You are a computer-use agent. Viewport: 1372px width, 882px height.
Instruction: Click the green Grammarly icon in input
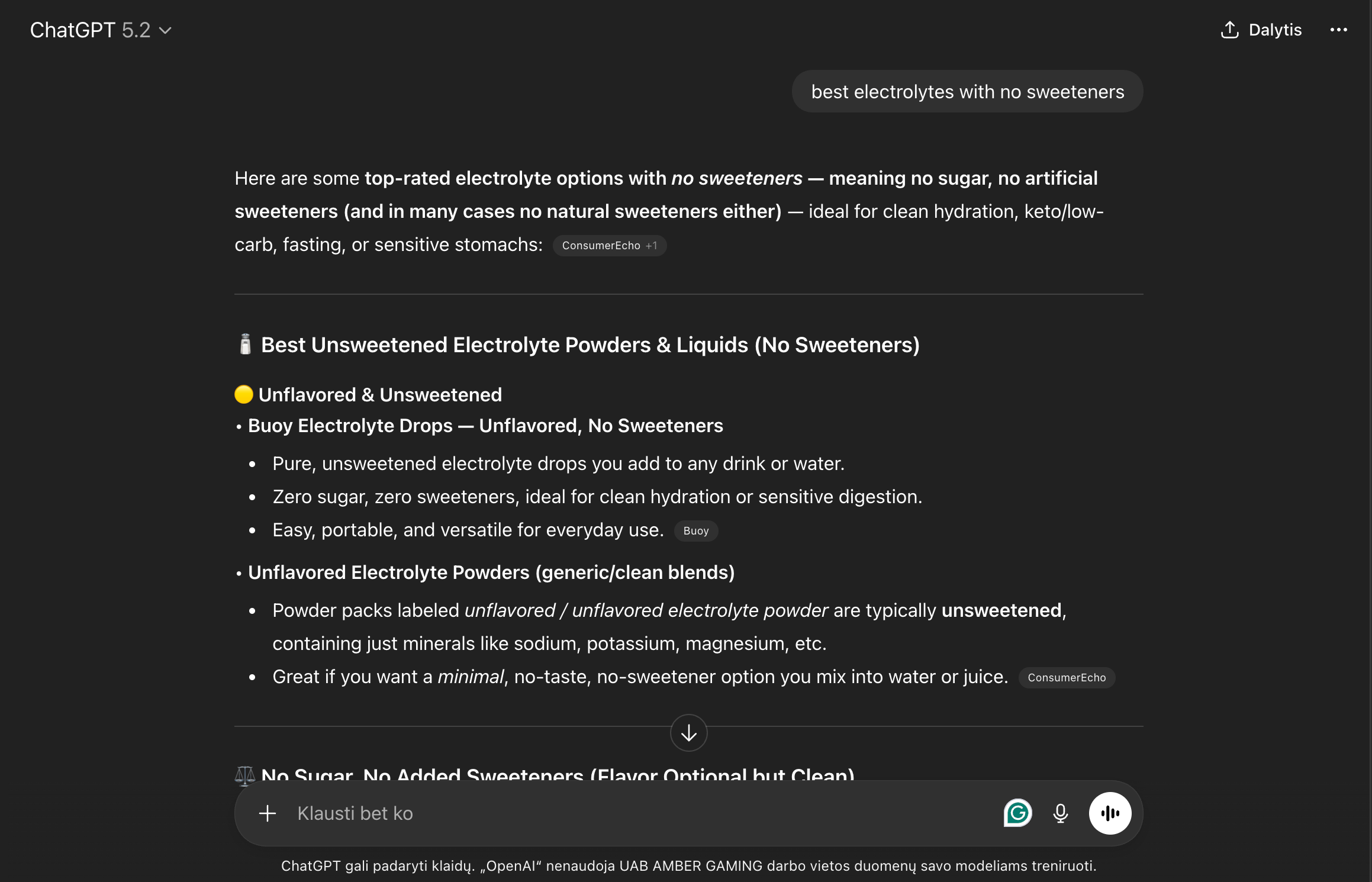click(x=1017, y=813)
